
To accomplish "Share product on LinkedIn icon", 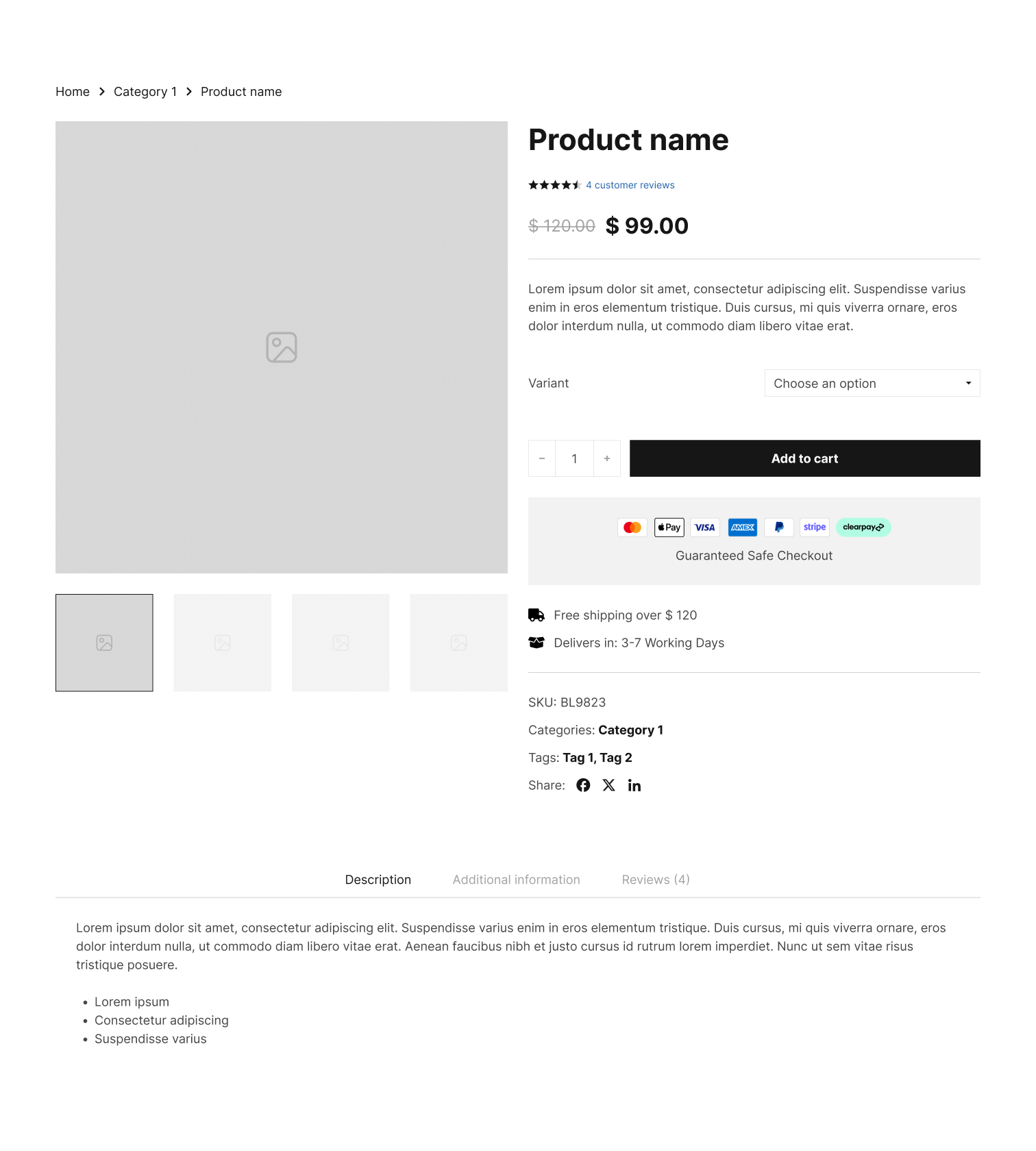I will (x=634, y=785).
